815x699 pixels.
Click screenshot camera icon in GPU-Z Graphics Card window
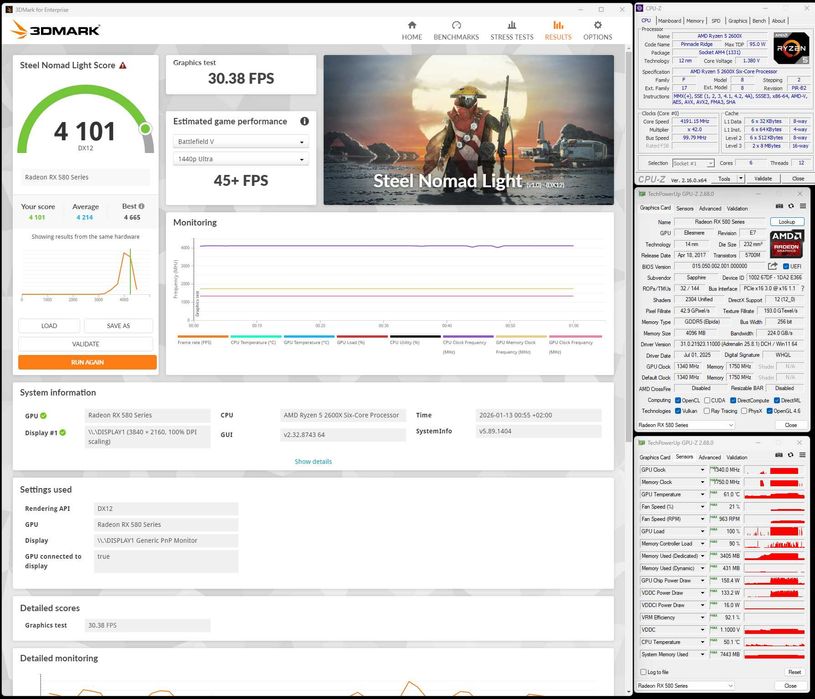click(x=779, y=206)
